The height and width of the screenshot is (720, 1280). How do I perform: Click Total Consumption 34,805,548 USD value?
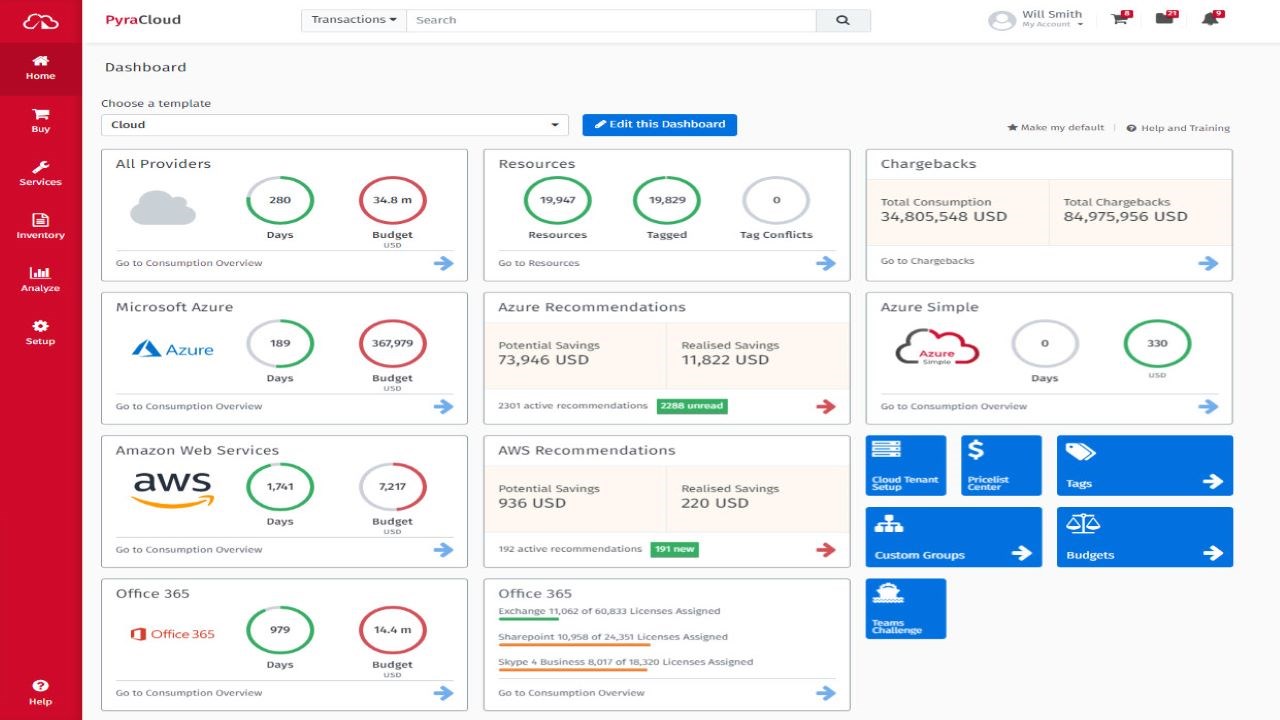(x=944, y=216)
